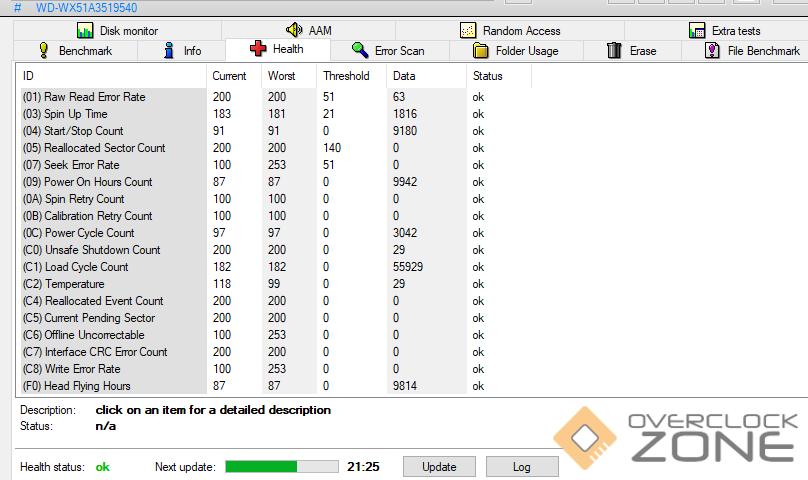The width and height of the screenshot is (808, 480).
Task: Select the Reallocated Event Count row
Action: pos(276,301)
